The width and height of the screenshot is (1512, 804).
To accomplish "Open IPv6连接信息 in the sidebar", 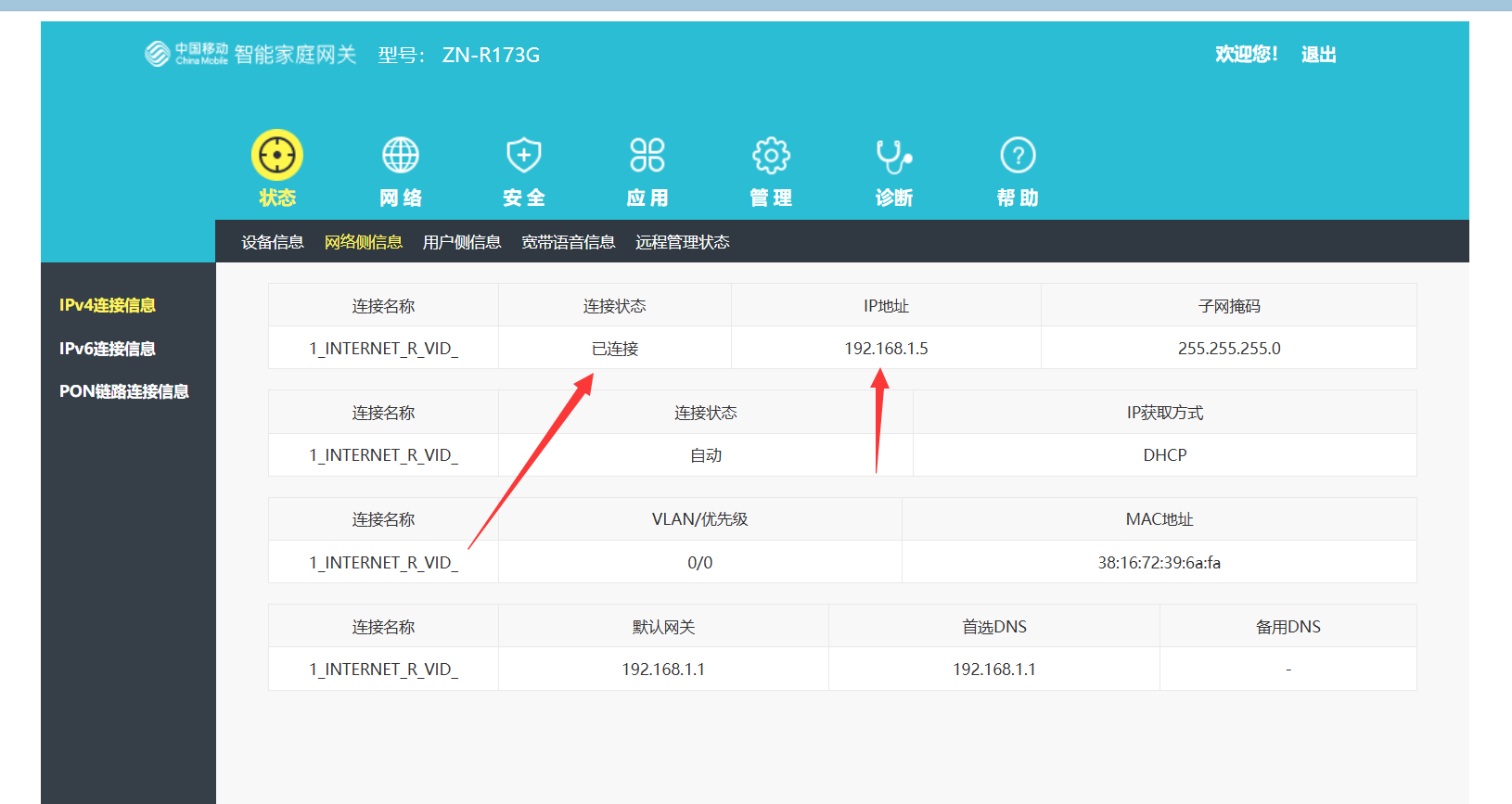I will (x=108, y=349).
